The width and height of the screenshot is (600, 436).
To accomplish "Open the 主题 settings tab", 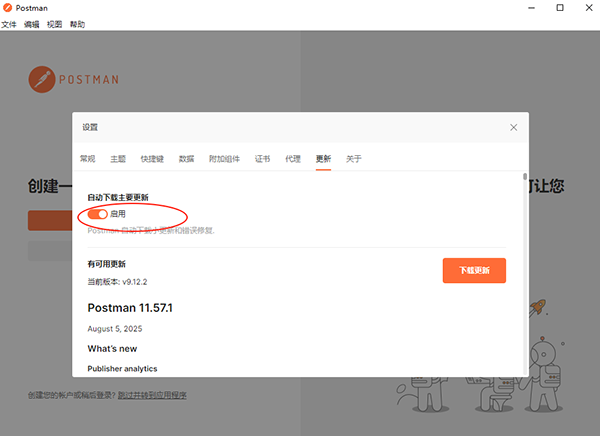I will point(118,159).
